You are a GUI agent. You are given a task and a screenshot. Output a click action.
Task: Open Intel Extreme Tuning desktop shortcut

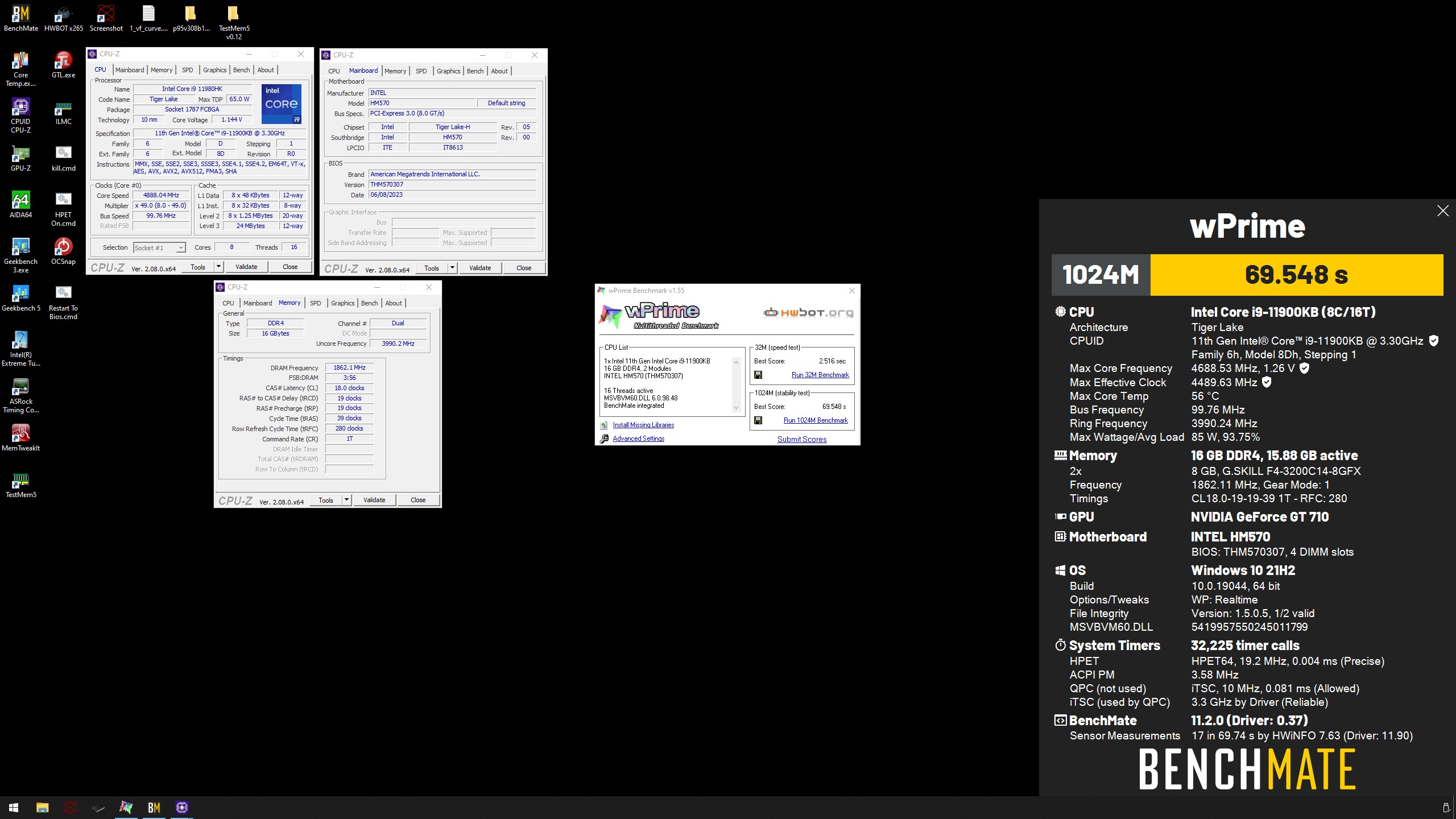click(x=21, y=349)
